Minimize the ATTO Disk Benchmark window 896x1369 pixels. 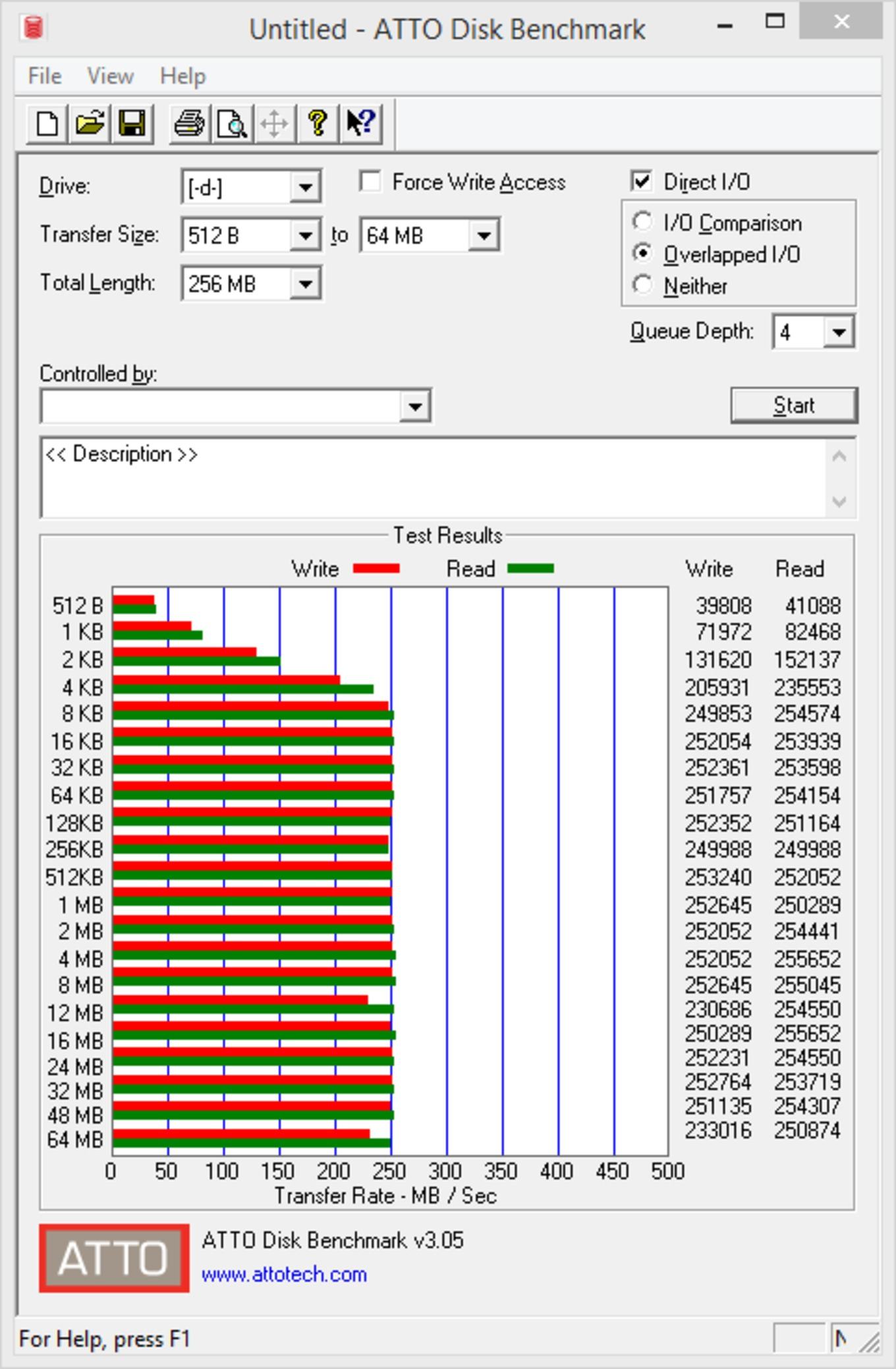point(725,26)
